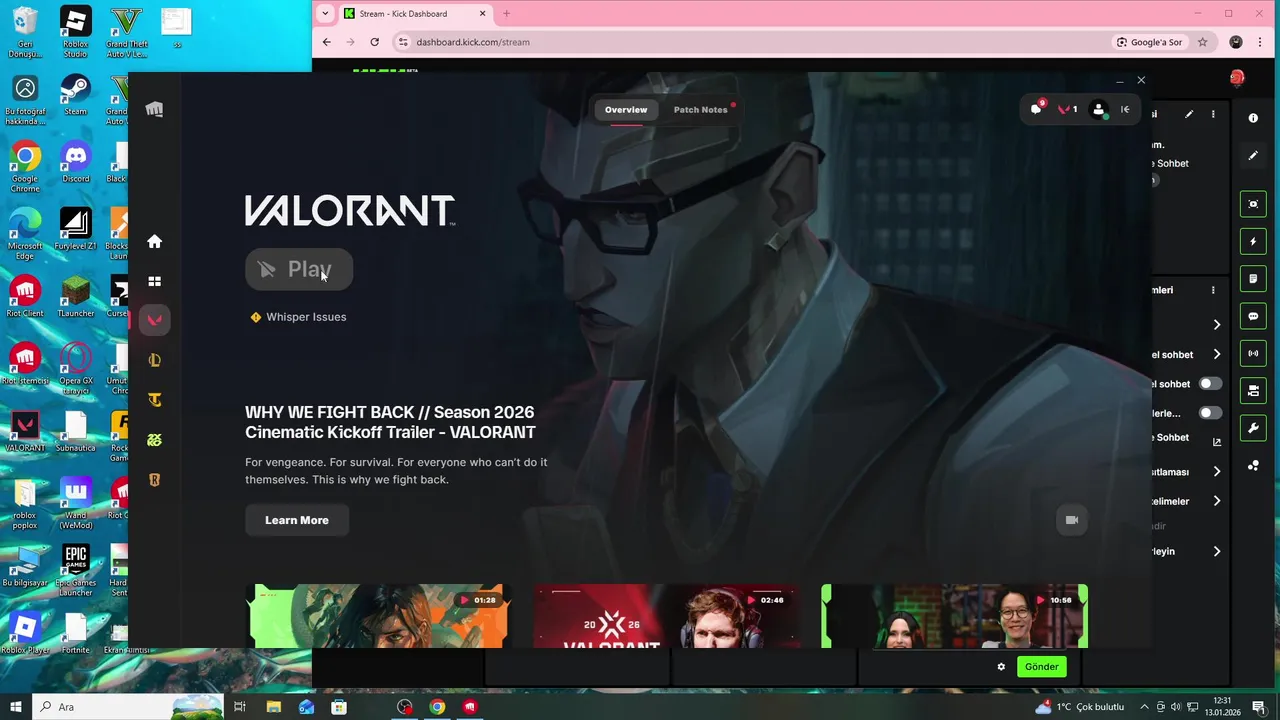Click the Riot fist logo in sidebar
1280x720 pixels.
click(x=154, y=109)
